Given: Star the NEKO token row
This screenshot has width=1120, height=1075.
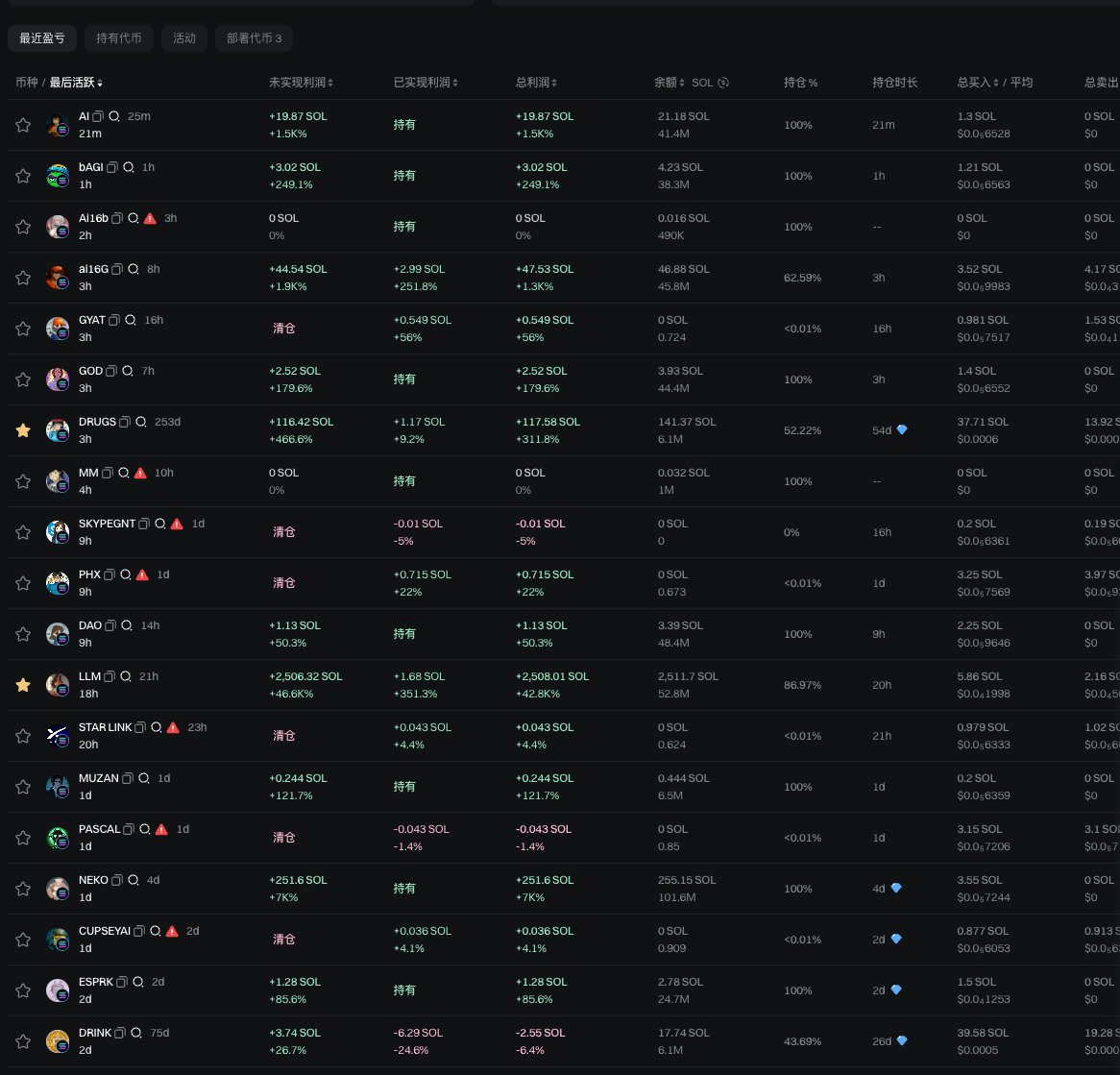Looking at the screenshot, I should (23, 889).
